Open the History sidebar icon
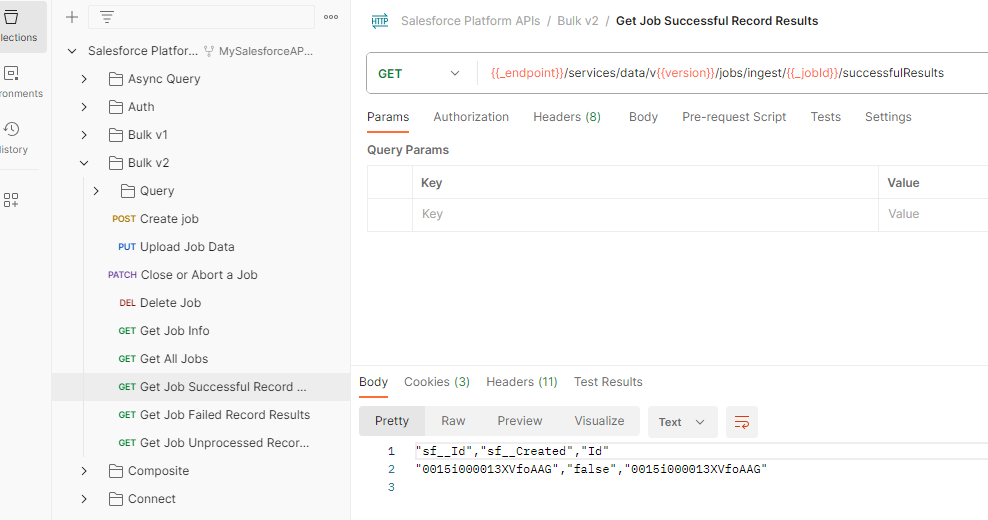This screenshot has width=988, height=520. [x=12, y=136]
